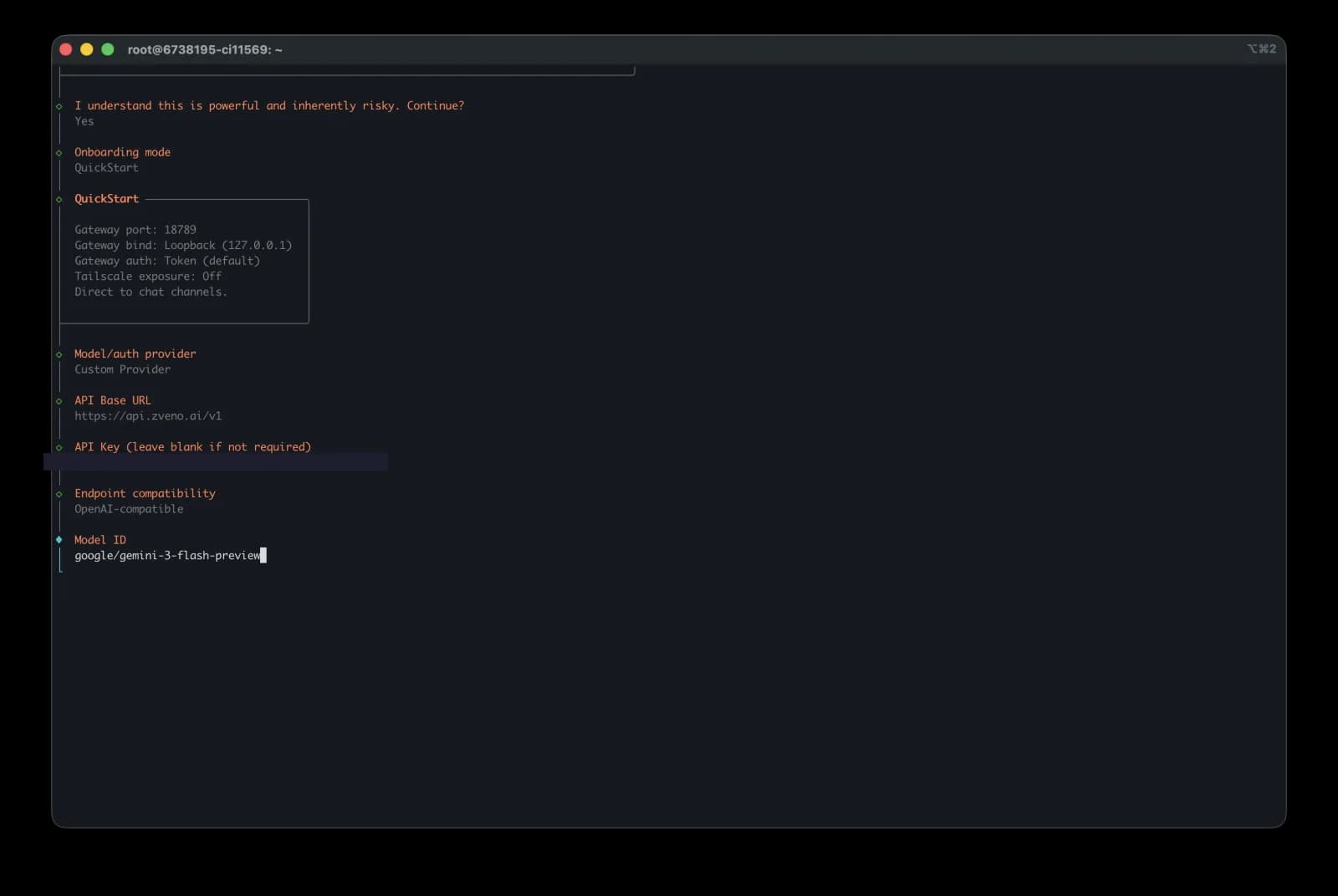This screenshot has height=896, width=1338.
Task: Click the 'Gateway auth: Token (default)' line
Action: click(167, 261)
